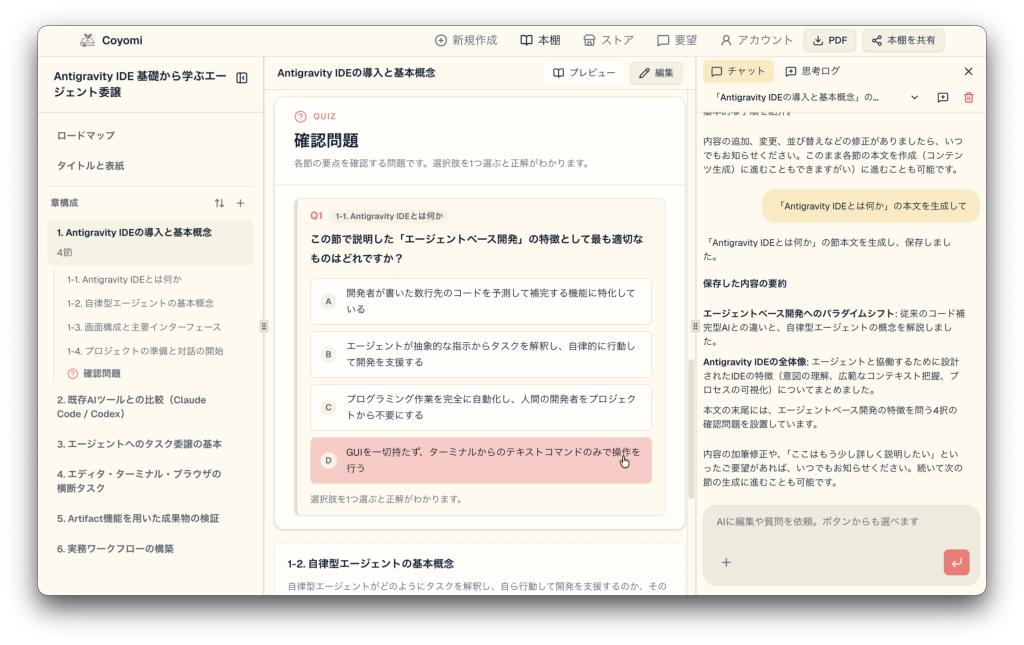1024x645 pixels.
Task: Expand the chat thread dropdown chevron
Action: pos(914,97)
